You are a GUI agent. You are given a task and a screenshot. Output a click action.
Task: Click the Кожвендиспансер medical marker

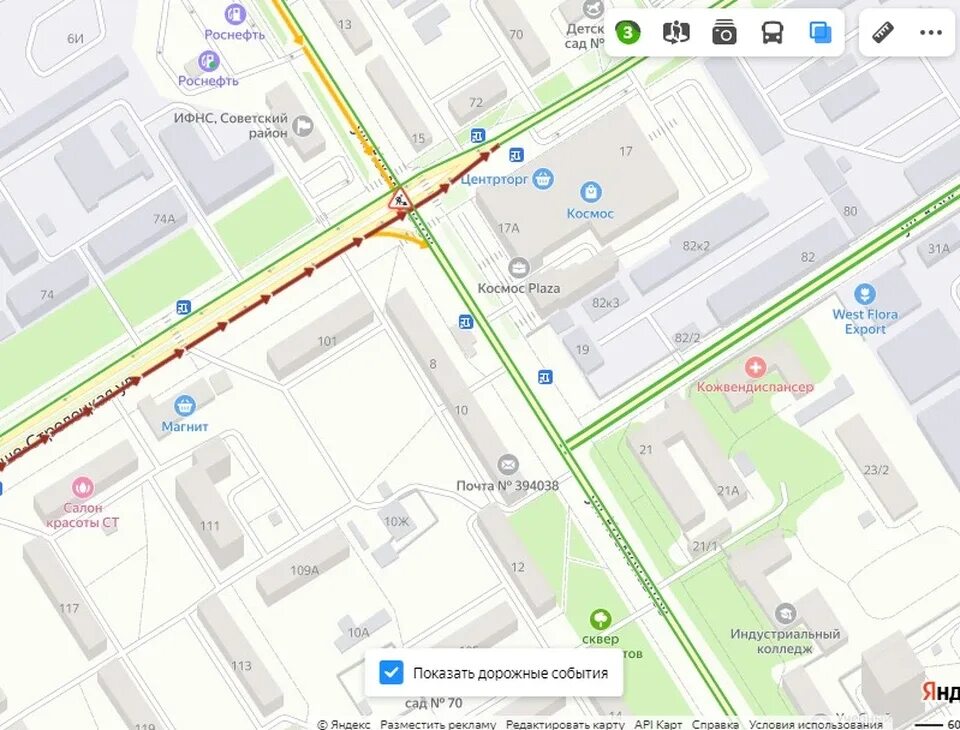756,367
